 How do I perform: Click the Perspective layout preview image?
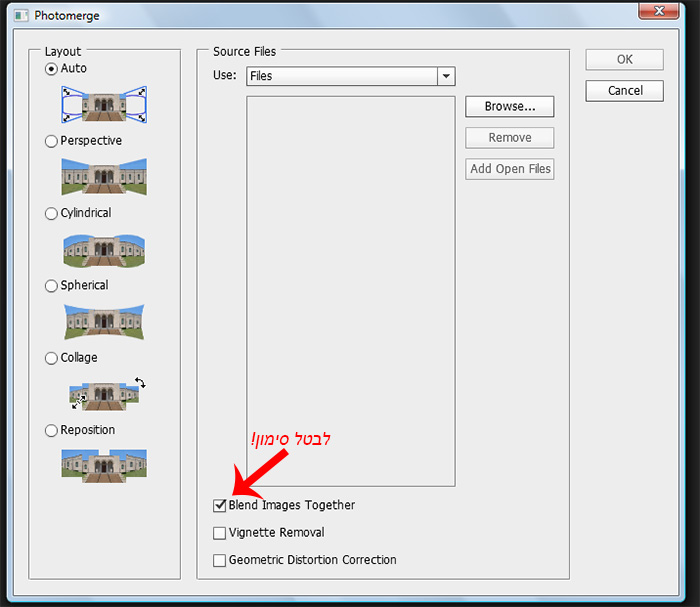click(104, 177)
